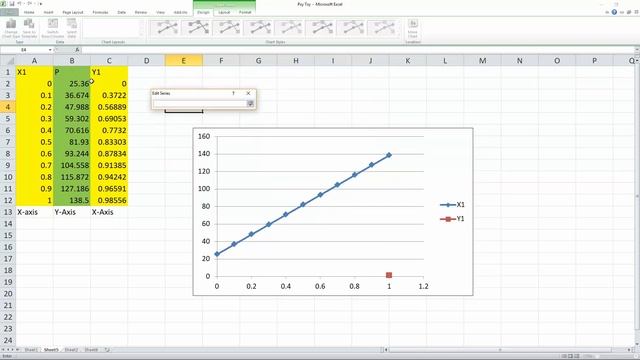Click cell containing 25.36

(x=72, y=84)
